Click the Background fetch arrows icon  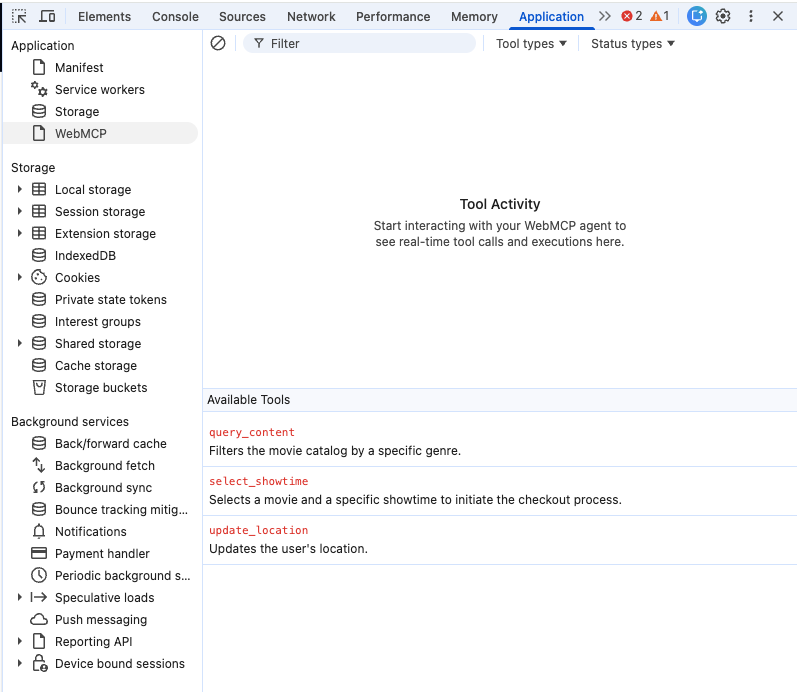coord(39,465)
